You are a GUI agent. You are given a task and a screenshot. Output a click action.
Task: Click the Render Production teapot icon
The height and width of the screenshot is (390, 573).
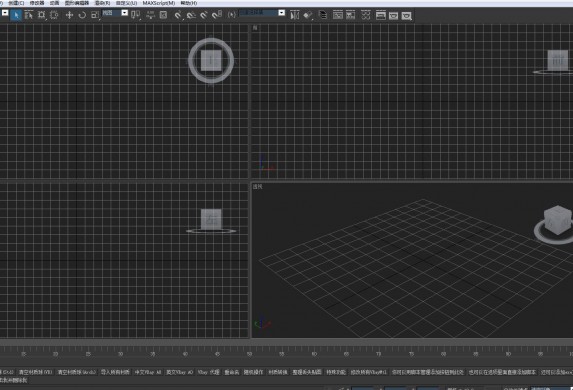[407, 15]
